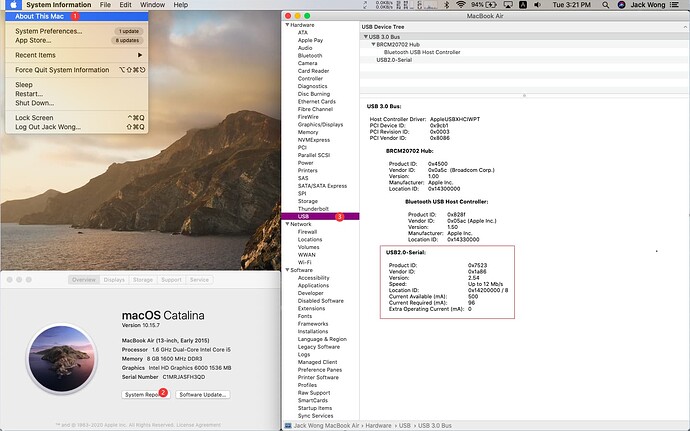The width and height of the screenshot is (690, 431).
Task: Choose Shut Down in Apple menu
Action: coord(77,103)
